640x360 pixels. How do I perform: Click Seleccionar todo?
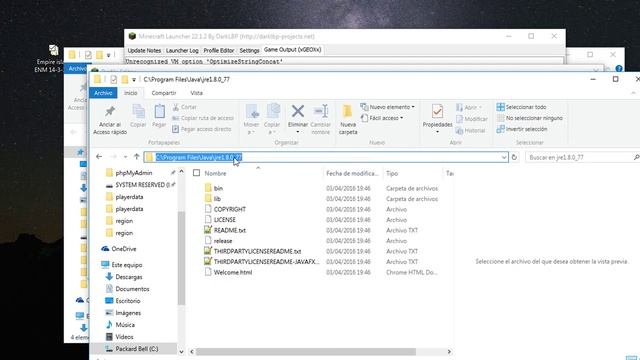[521, 107]
